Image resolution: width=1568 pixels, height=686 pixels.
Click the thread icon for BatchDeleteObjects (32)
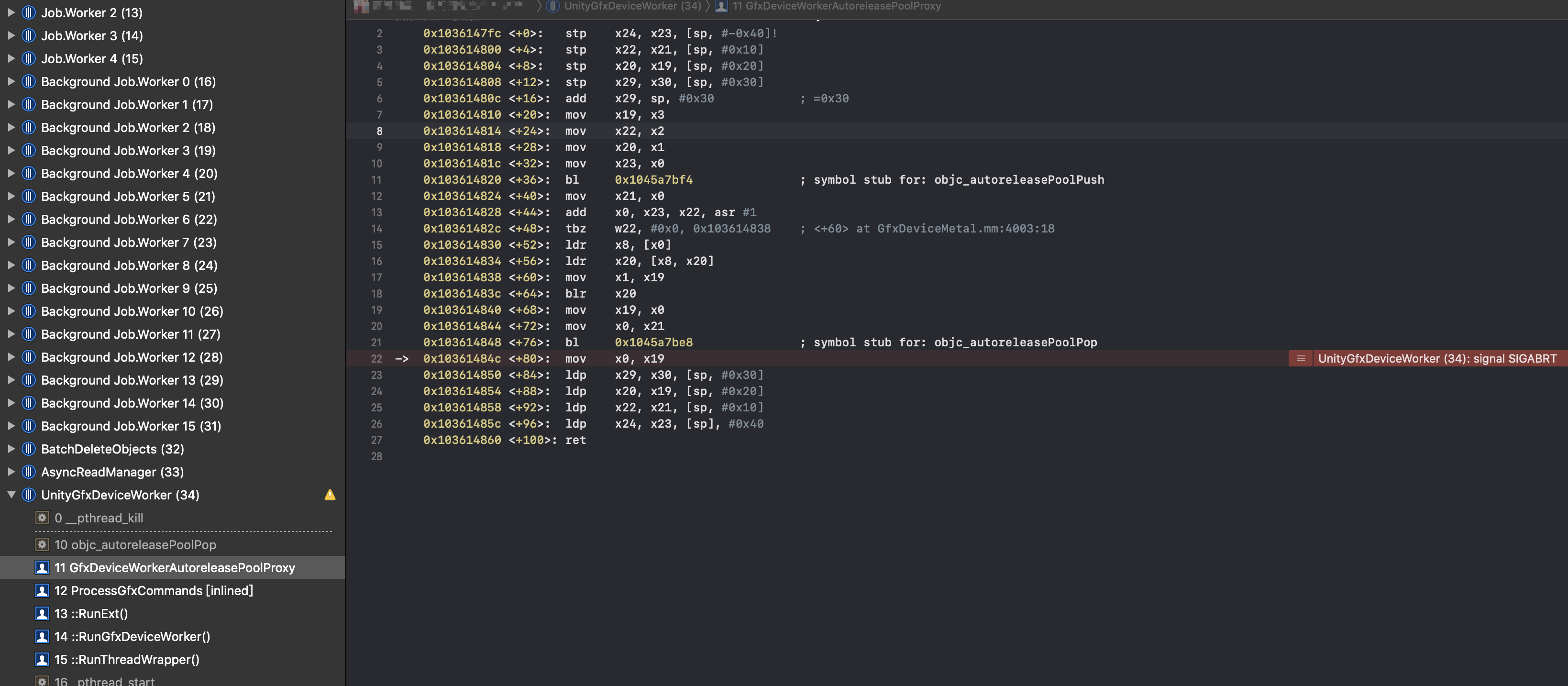(28, 449)
